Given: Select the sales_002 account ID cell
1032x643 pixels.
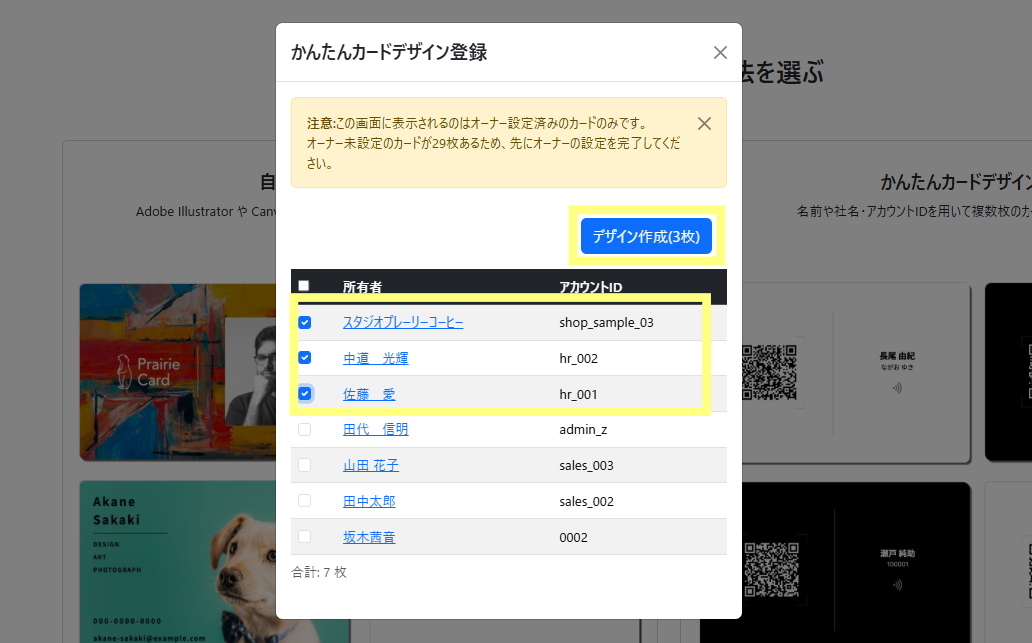Looking at the screenshot, I should [x=586, y=502].
